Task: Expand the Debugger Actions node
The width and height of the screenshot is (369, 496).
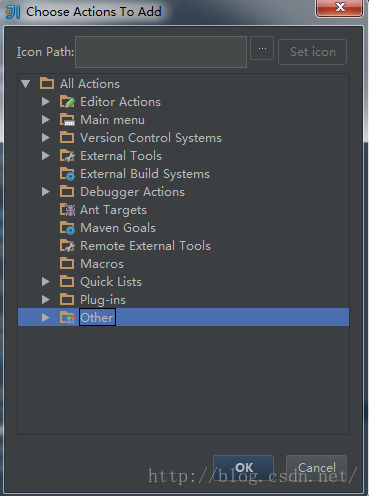Action: click(46, 191)
